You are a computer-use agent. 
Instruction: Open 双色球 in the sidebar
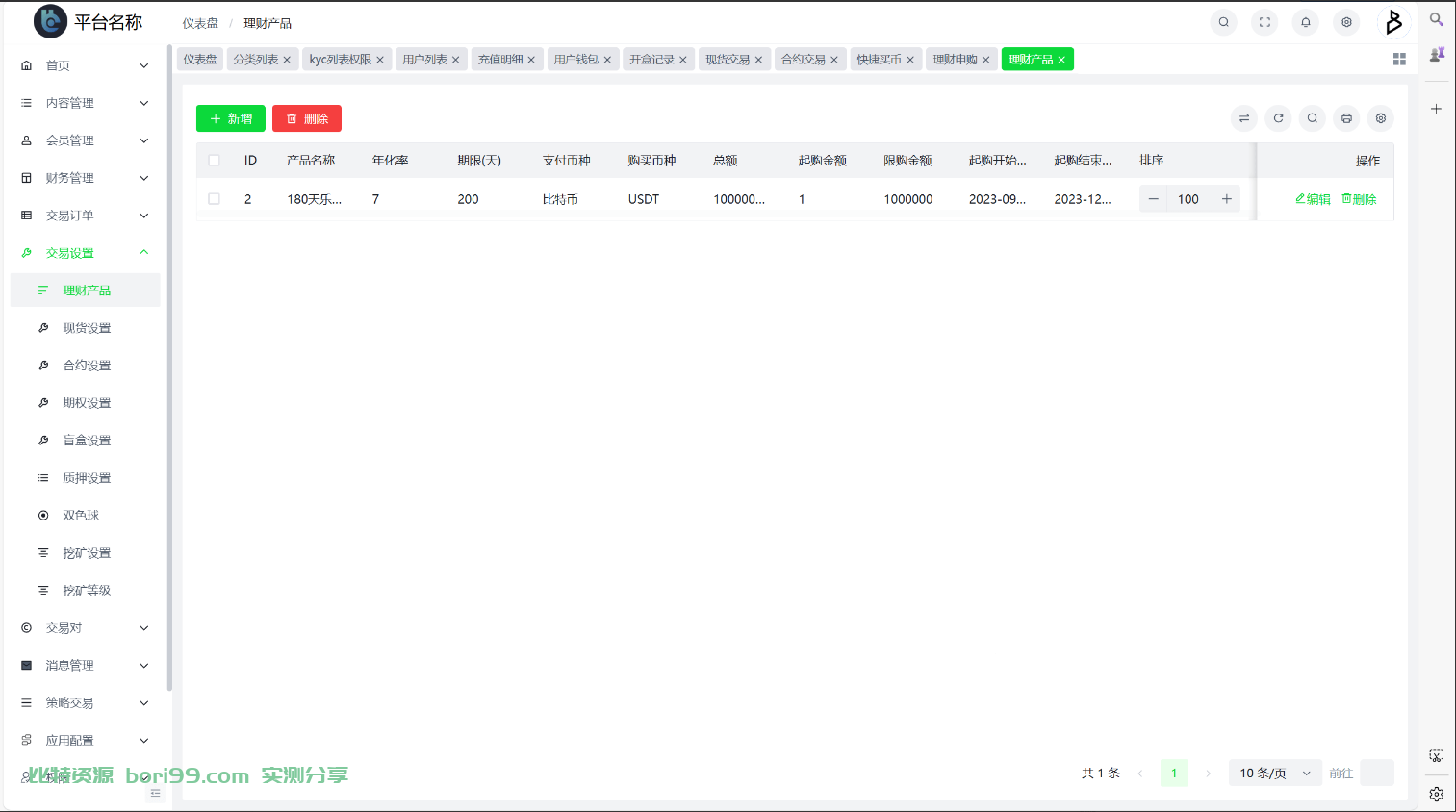[x=86, y=516]
